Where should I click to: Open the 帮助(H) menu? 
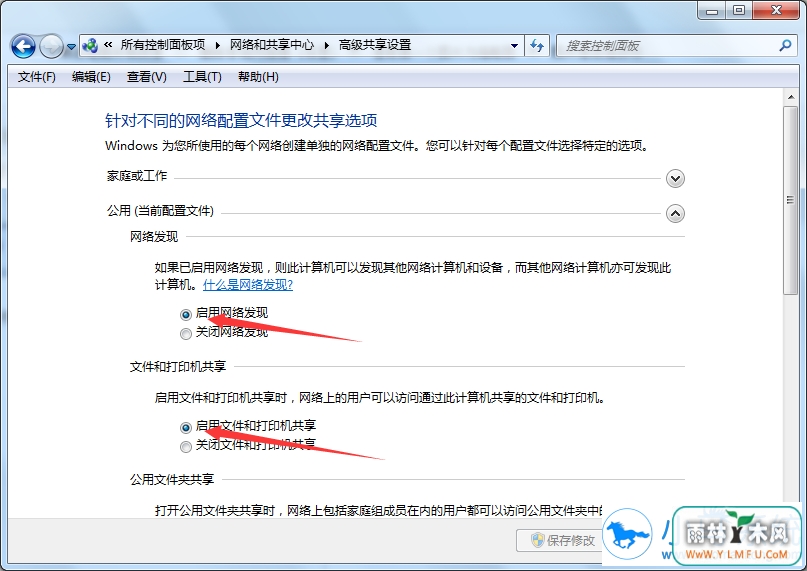pyautogui.click(x=258, y=77)
